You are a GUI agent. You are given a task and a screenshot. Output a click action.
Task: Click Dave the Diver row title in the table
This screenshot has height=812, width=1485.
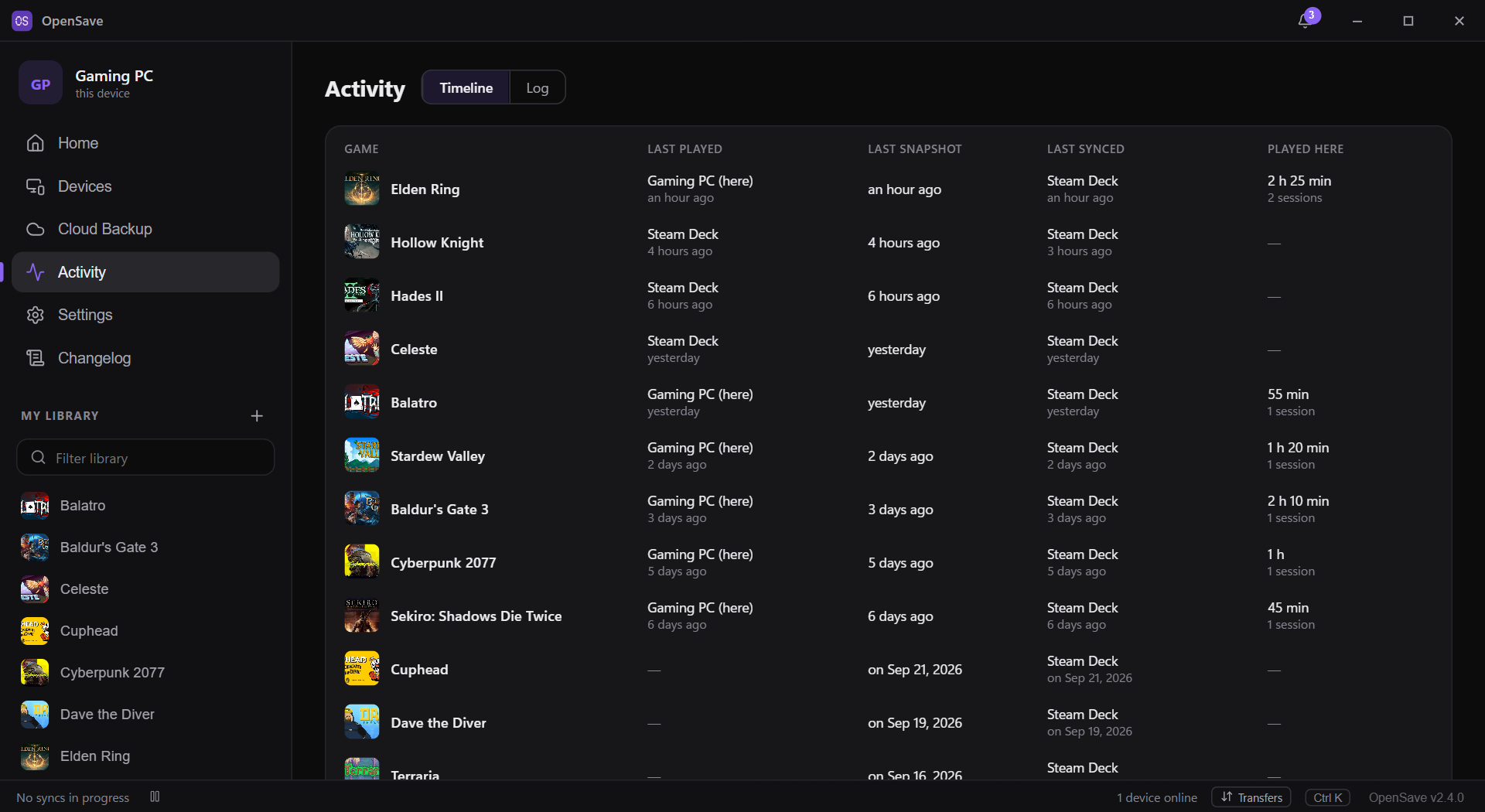click(439, 723)
